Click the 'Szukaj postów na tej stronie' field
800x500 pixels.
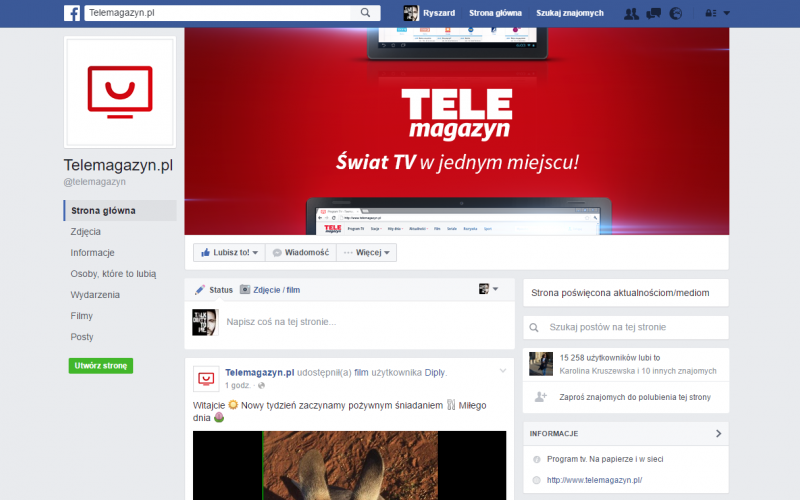click(x=625, y=327)
